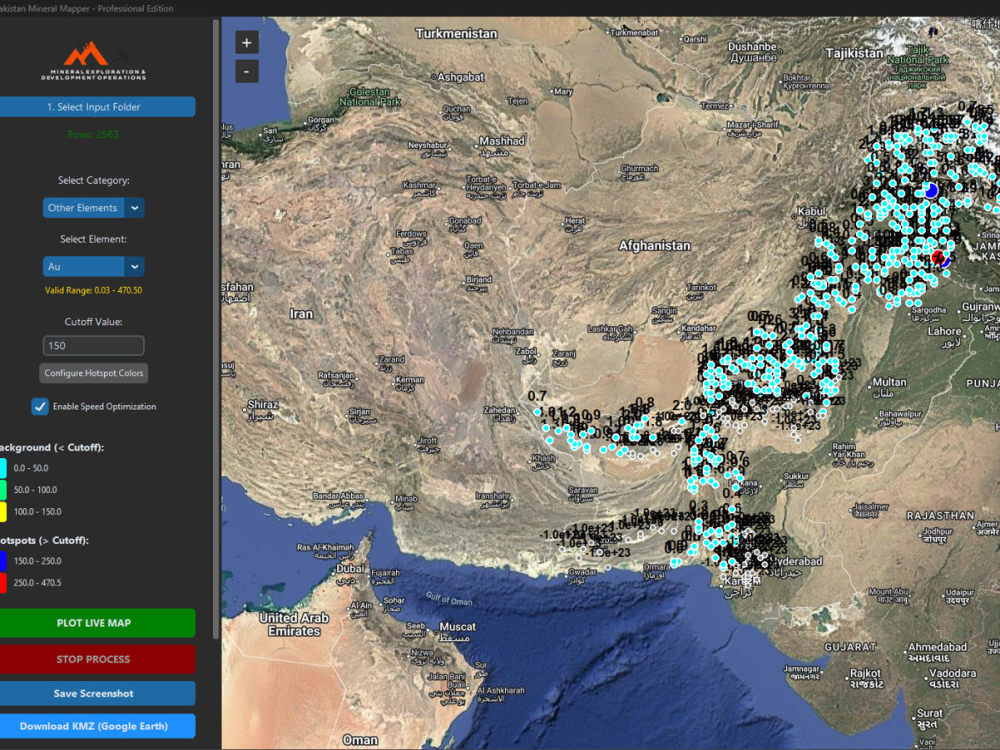Focus the Cutoff Value input field
The height and width of the screenshot is (750, 1000).
[93, 346]
